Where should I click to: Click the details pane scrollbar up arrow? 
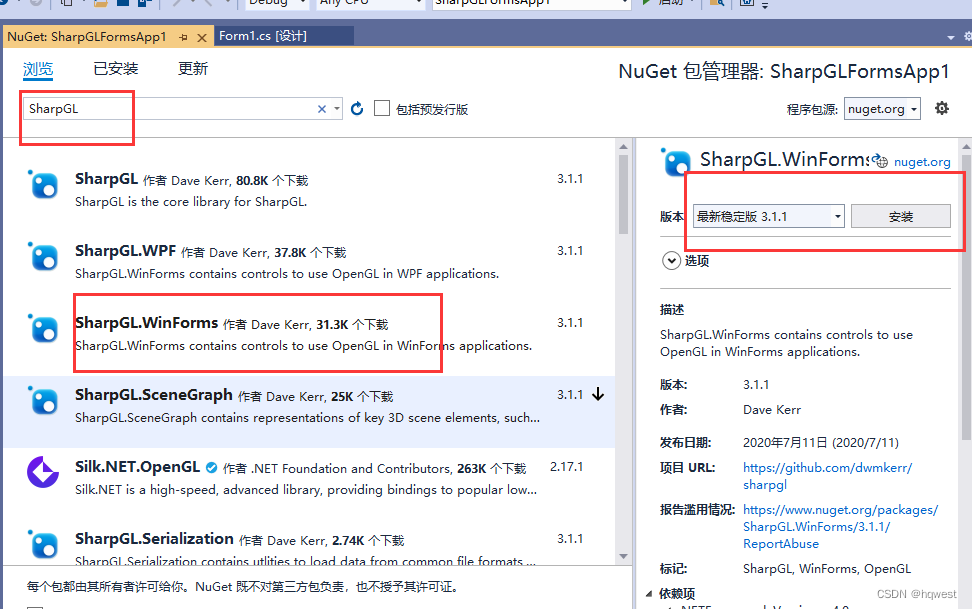[x=966, y=147]
